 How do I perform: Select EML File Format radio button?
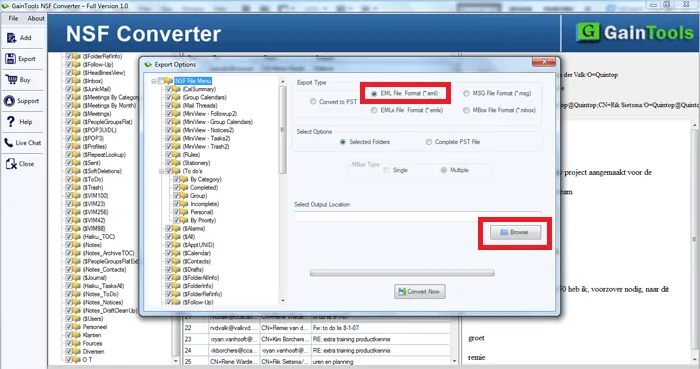point(374,93)
